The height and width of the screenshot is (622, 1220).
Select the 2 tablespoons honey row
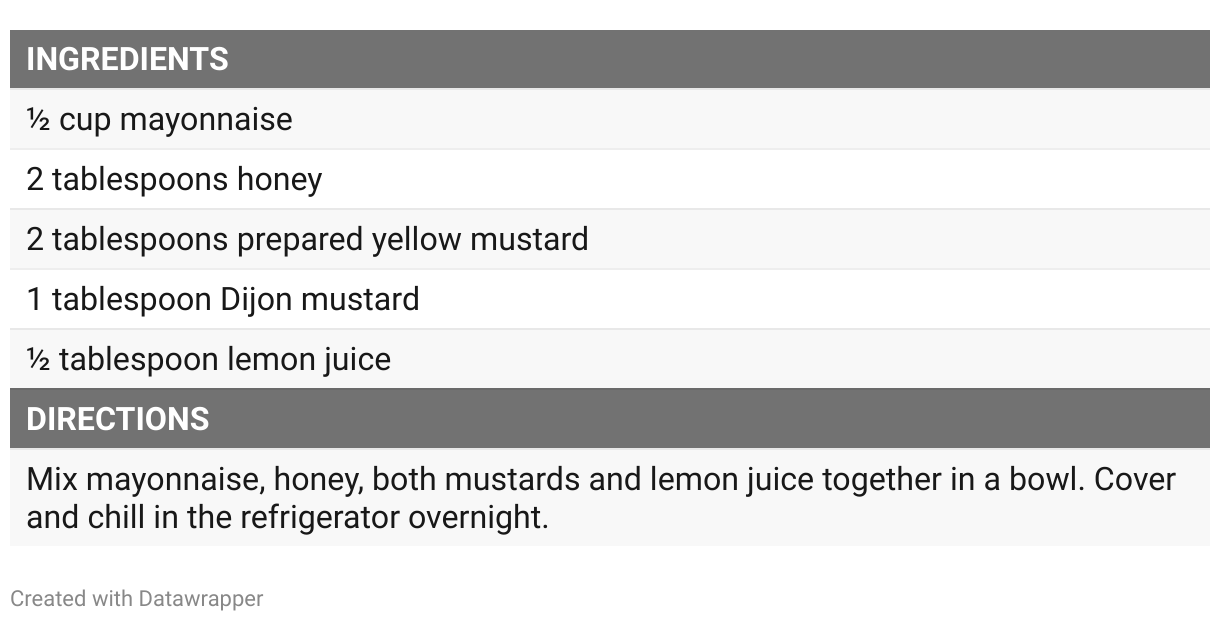click(x=610, y=179)
